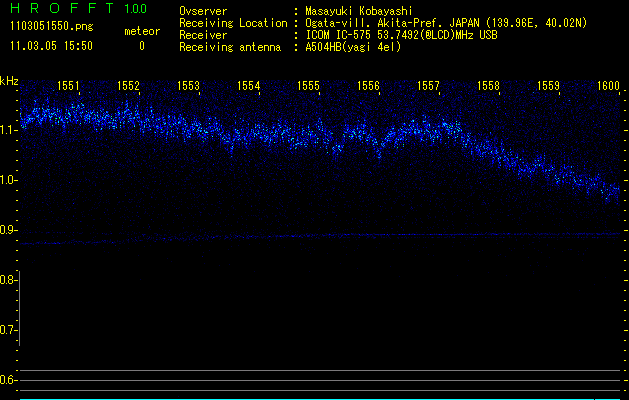The height and width of the screenshot is (400, 629).
Task: Click the Receiving Location label
Action: (233, 23)
